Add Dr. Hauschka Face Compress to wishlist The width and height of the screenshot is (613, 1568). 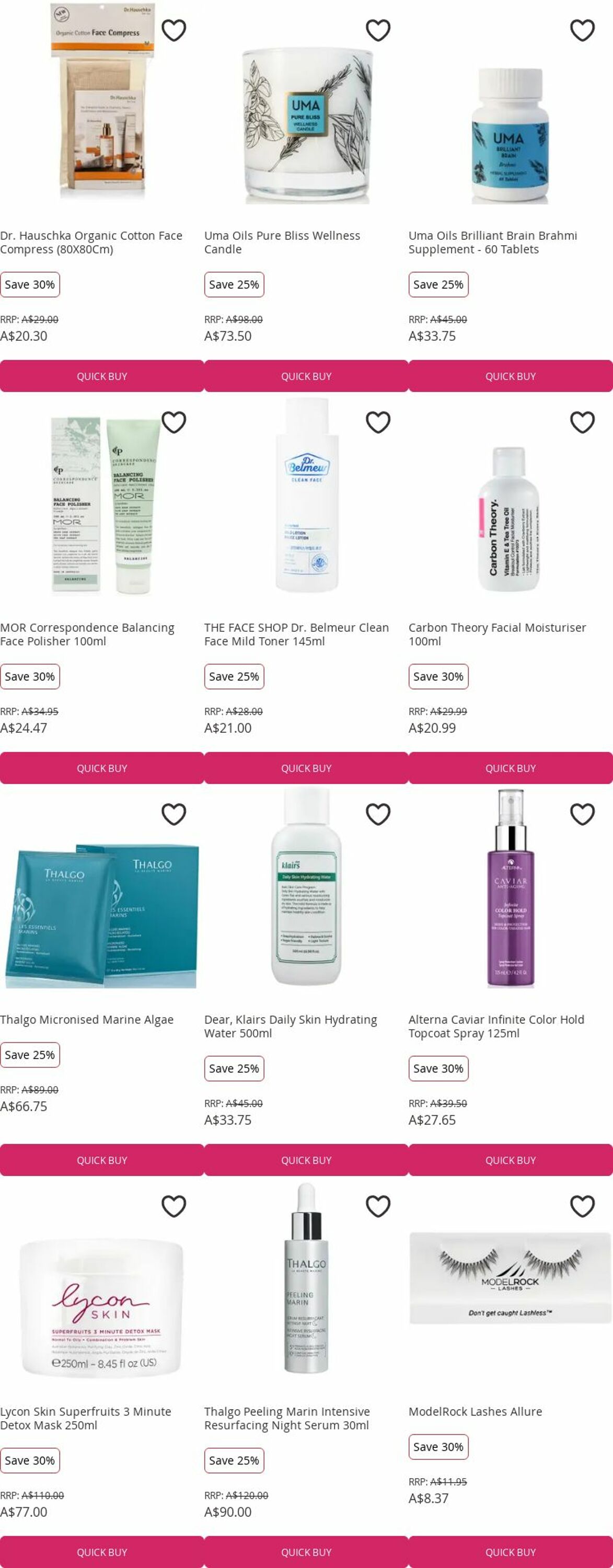[174, 30]
